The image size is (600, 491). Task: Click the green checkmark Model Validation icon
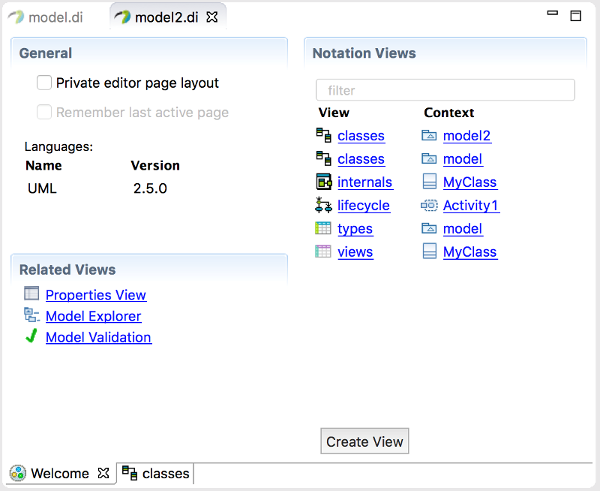point(31,336)
